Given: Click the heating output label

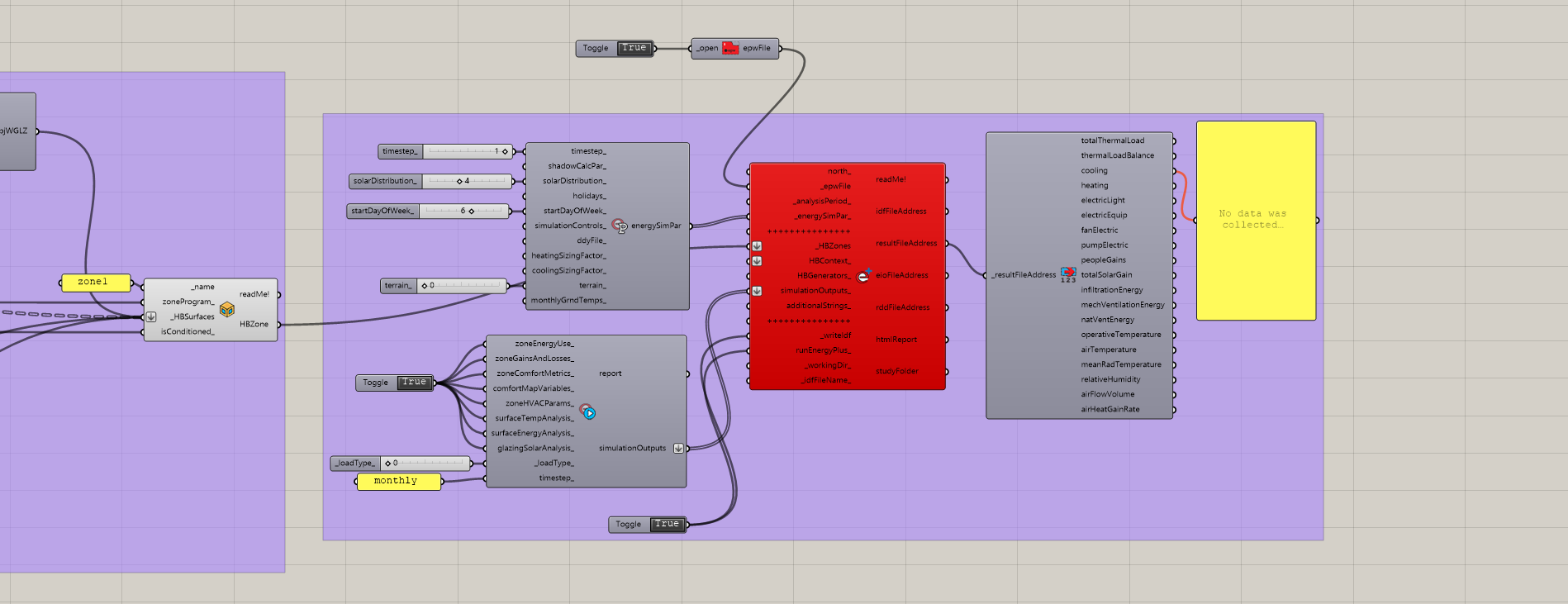Looking at the screenshot, I should coord(1094,186).
